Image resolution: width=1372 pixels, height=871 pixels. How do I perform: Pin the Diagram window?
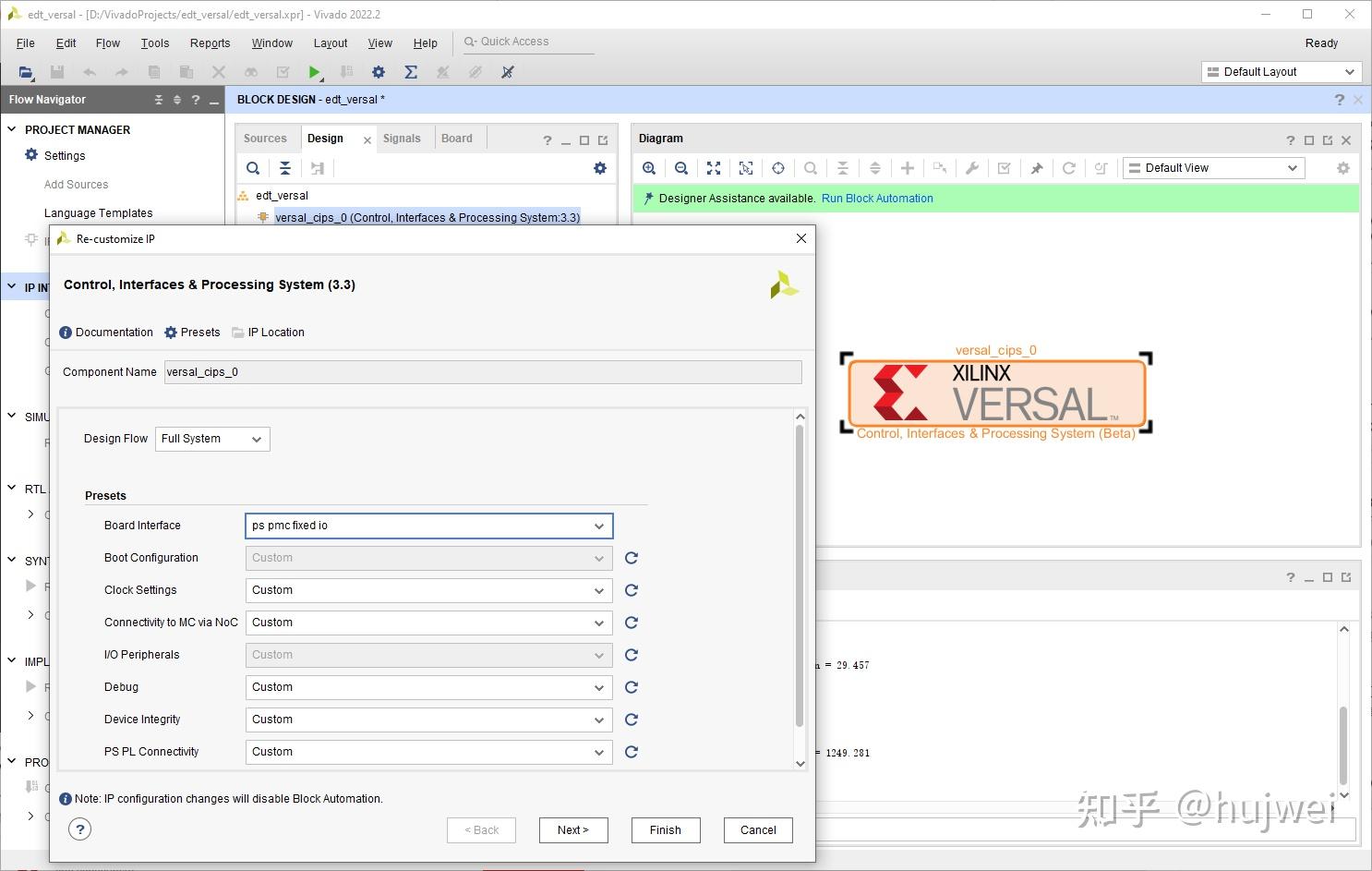pyautogui.click(x=1036, y=167)
